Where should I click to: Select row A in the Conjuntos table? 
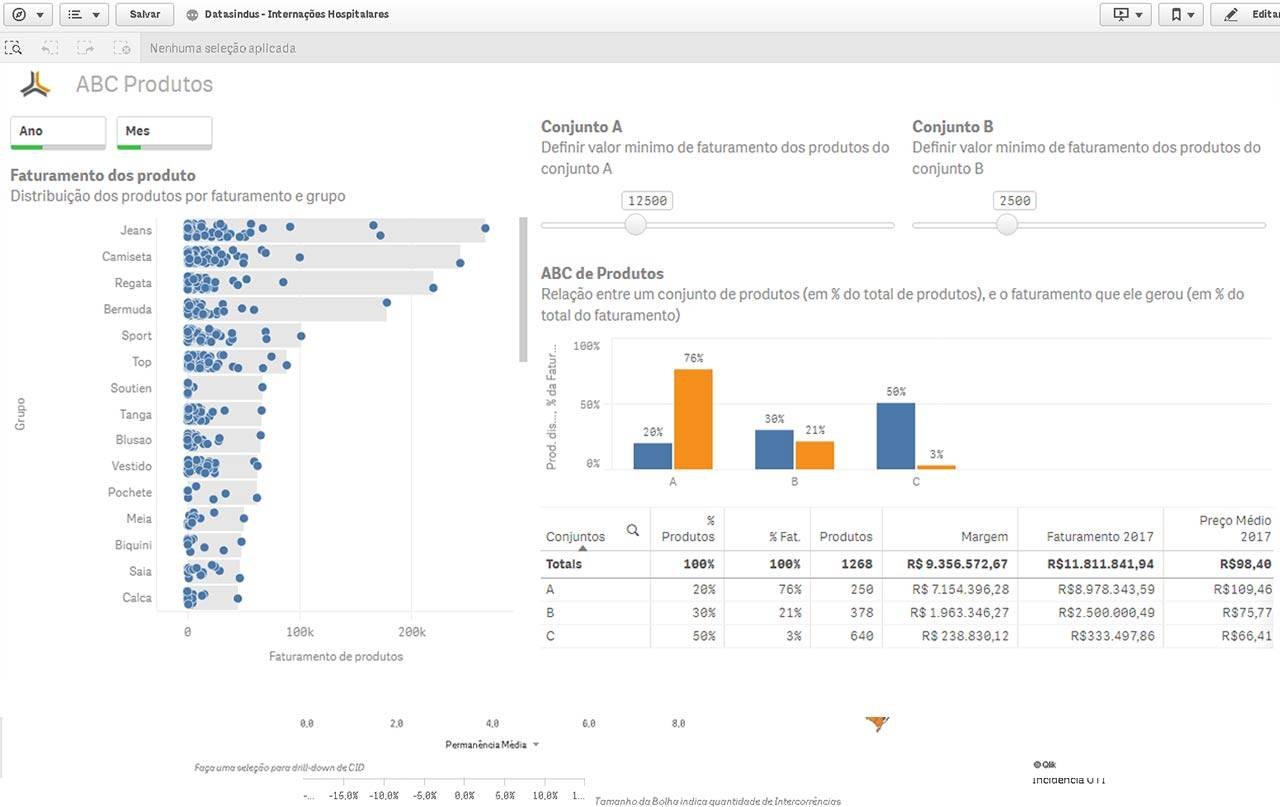(x=906, y=589)
